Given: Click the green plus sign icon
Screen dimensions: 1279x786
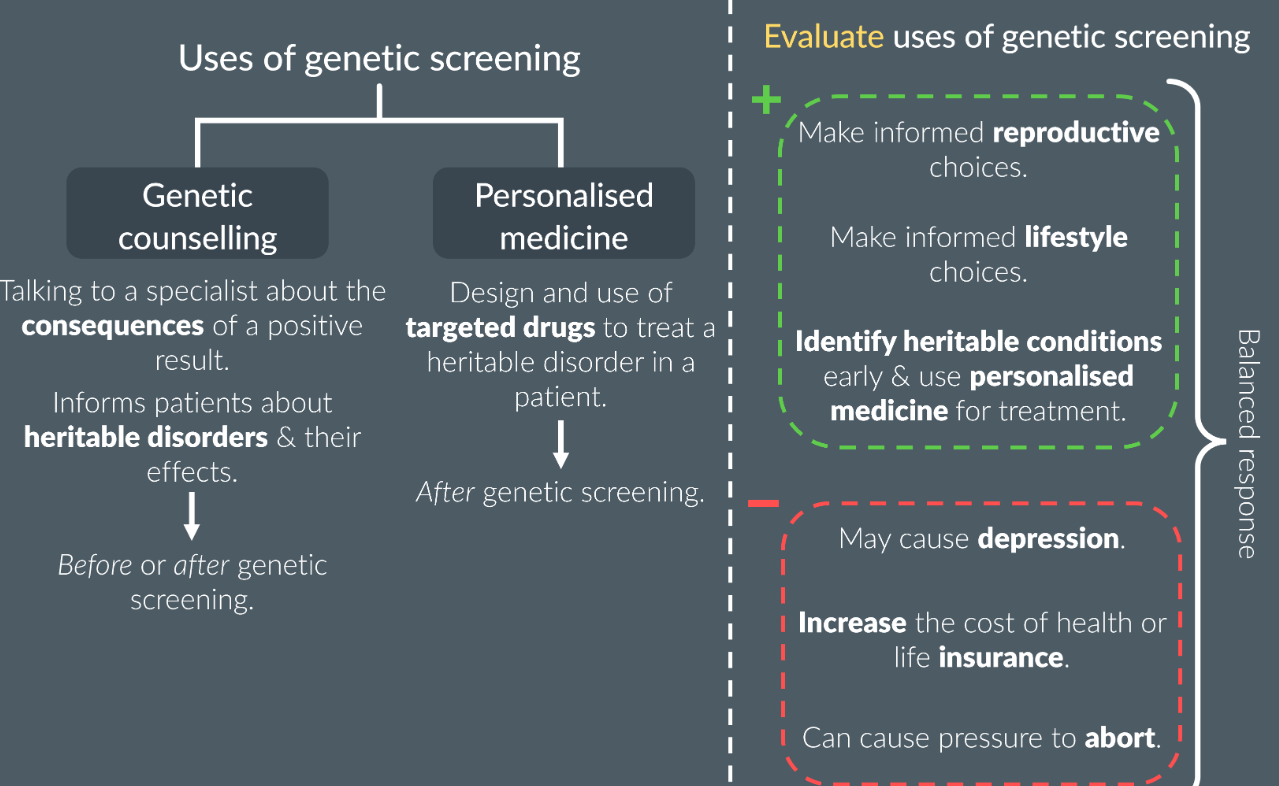Looking at the screenshot, I should click(766, 101).
